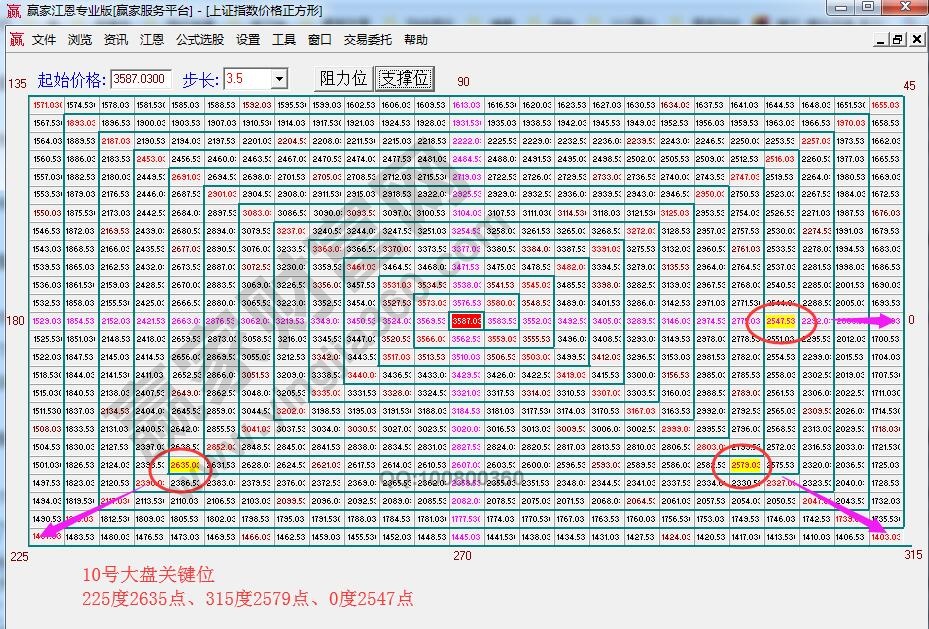This screenshot has width=929, height=629.
Task: Switch to 阻力位 resistance mode
Action: [342, 78]
